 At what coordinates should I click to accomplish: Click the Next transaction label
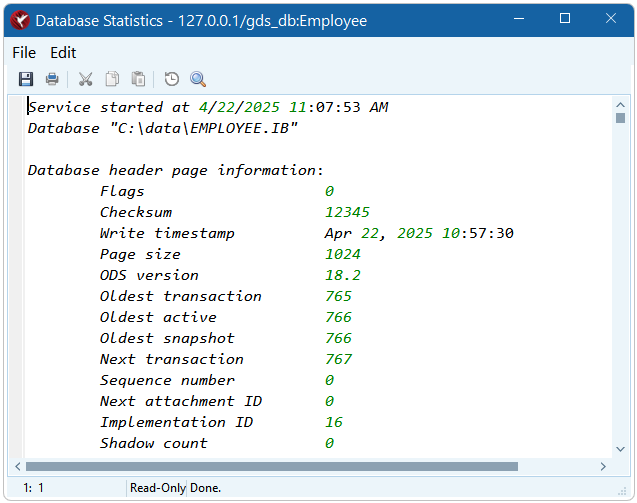tap(172, 359)
